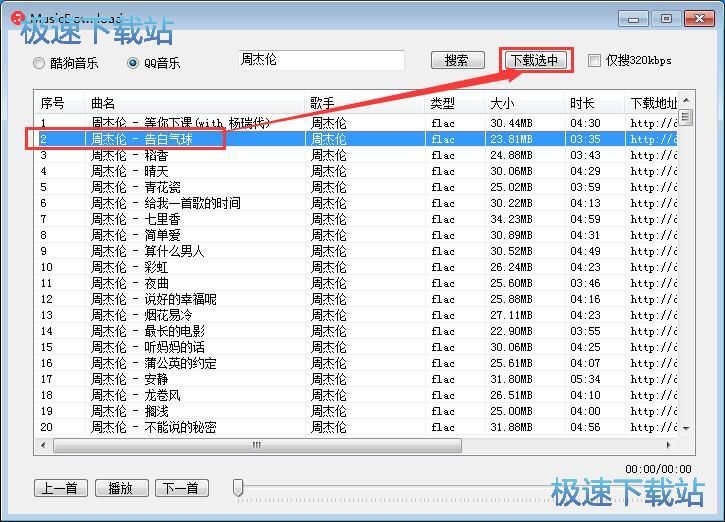Minimize the MusicDownload window
Image resolution: width=725 pixels, height=522 pixels.
[x=633, y=19]
